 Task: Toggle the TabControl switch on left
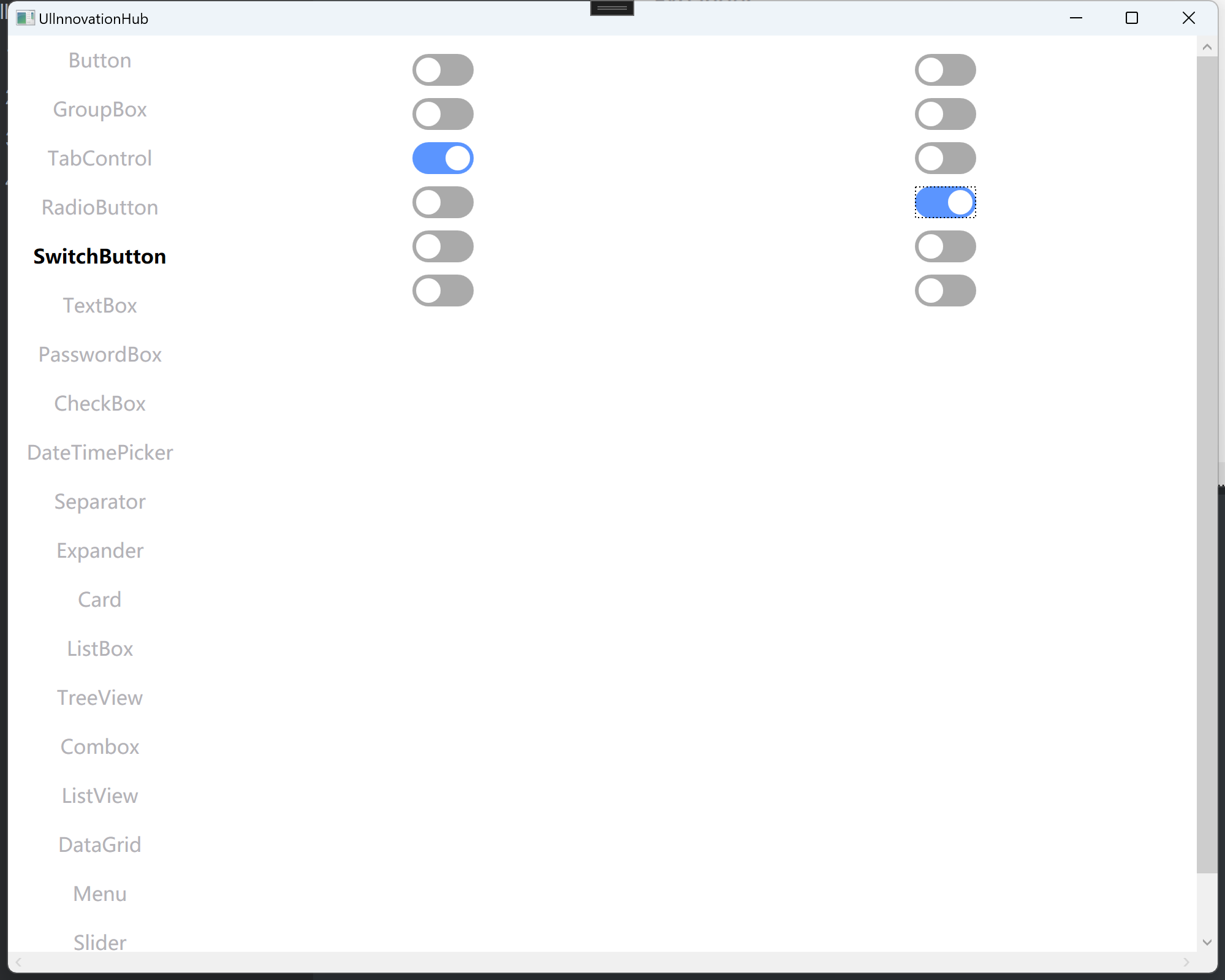tap(444, 158)
